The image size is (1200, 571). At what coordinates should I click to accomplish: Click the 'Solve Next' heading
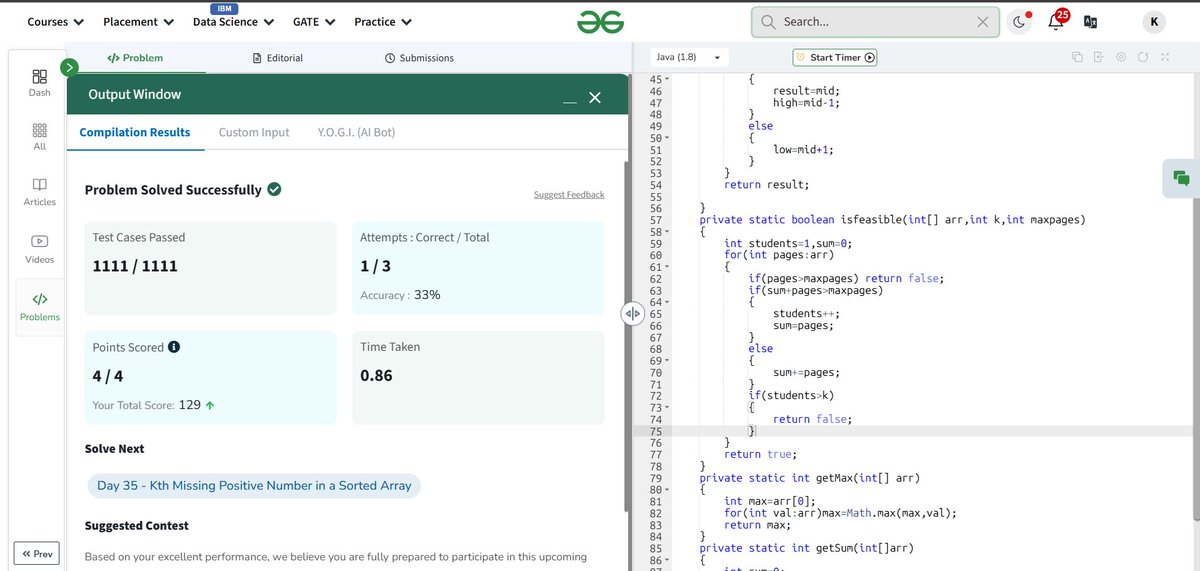116,449
